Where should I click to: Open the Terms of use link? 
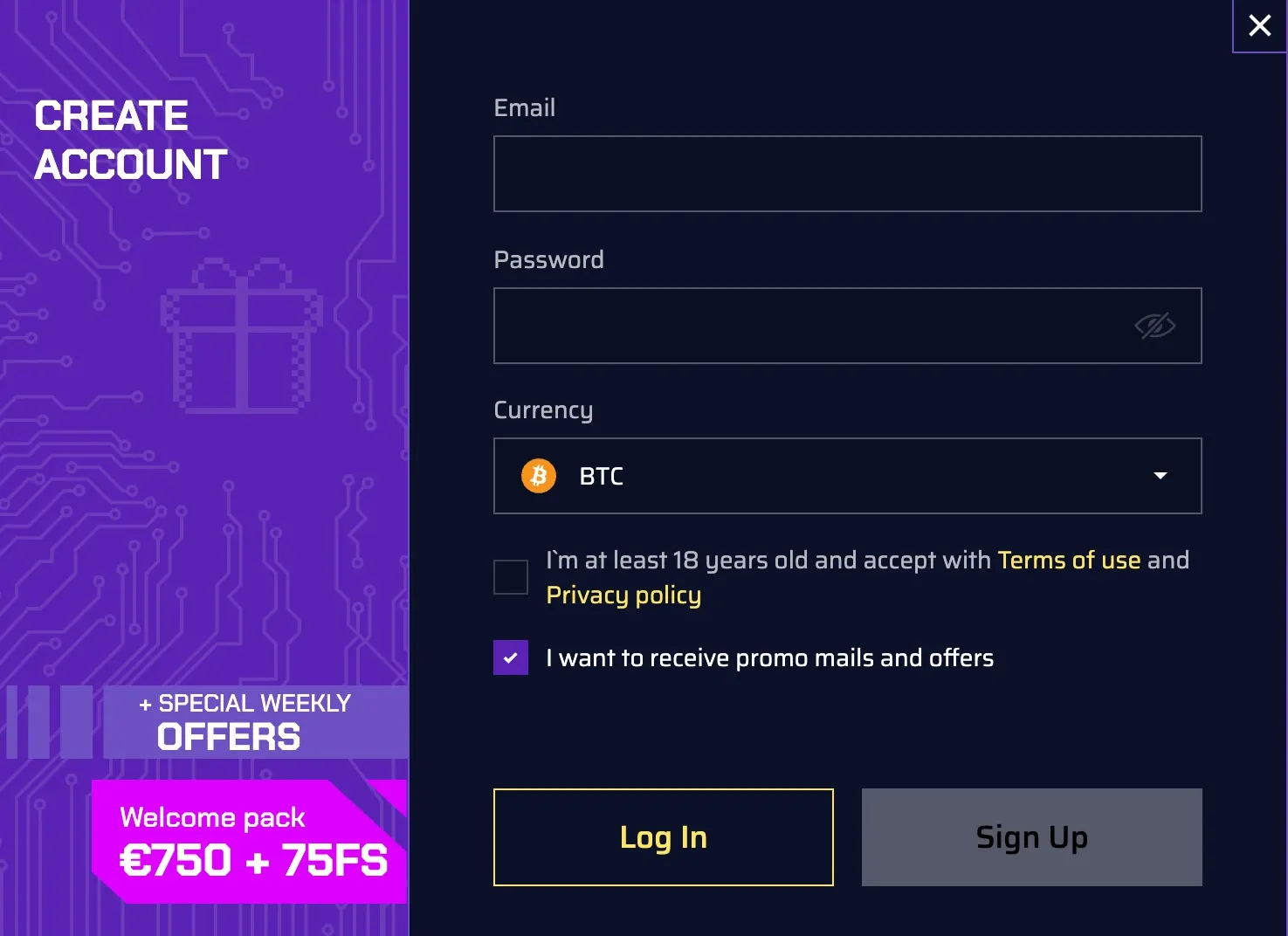click(1069, 560)
